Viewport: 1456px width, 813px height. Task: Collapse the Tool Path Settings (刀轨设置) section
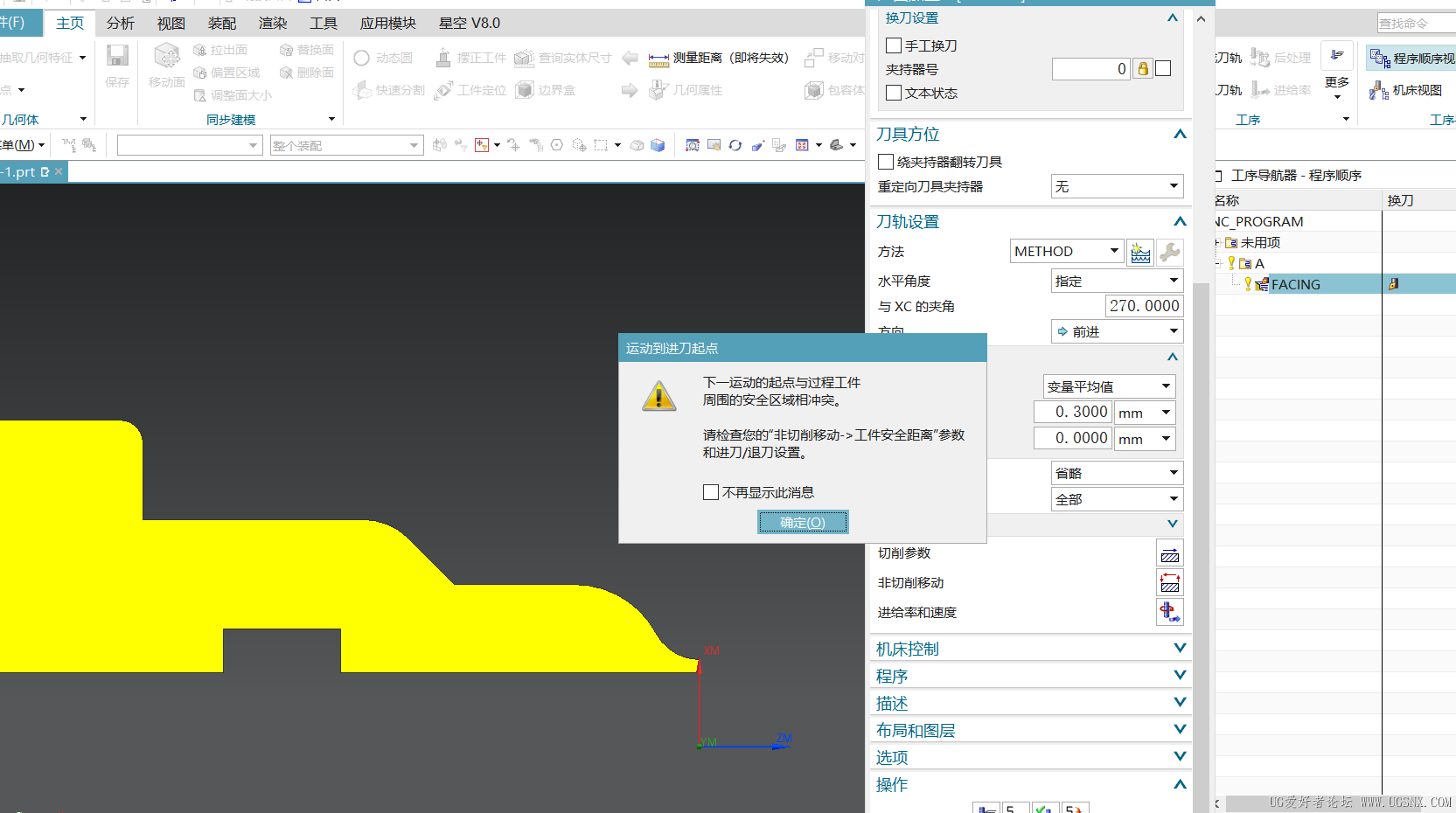click(x=1180, y=221)
